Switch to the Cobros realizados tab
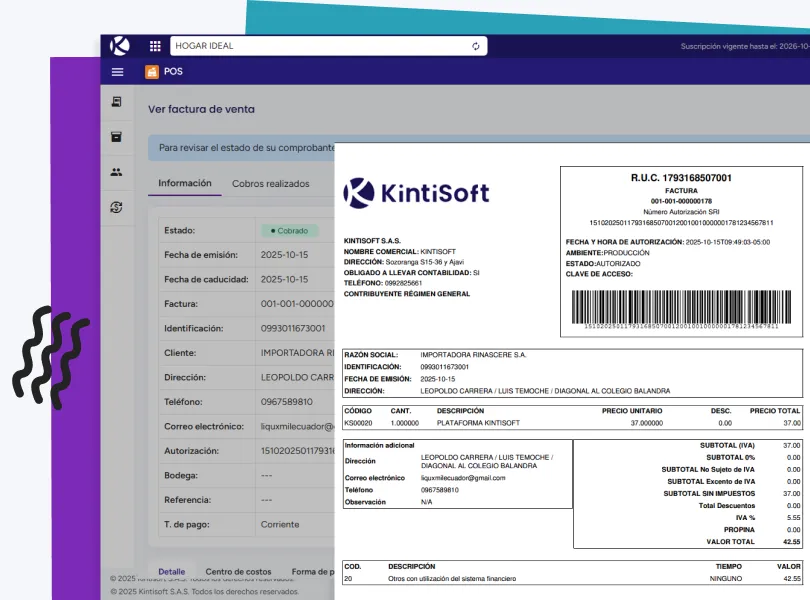The image size is (810, 600). tap(270, 184)
